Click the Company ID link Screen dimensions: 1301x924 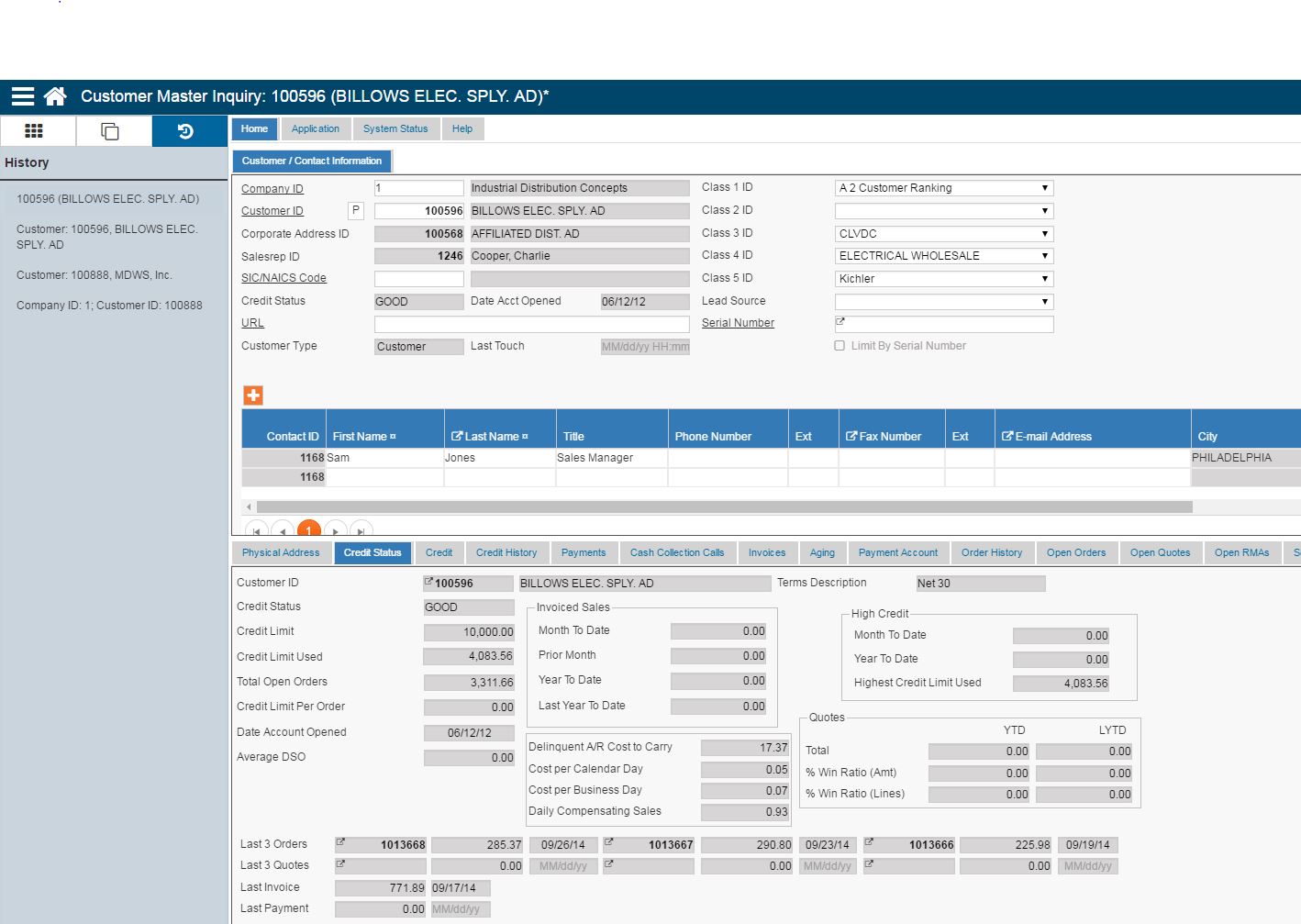click(x=272, y=189)
